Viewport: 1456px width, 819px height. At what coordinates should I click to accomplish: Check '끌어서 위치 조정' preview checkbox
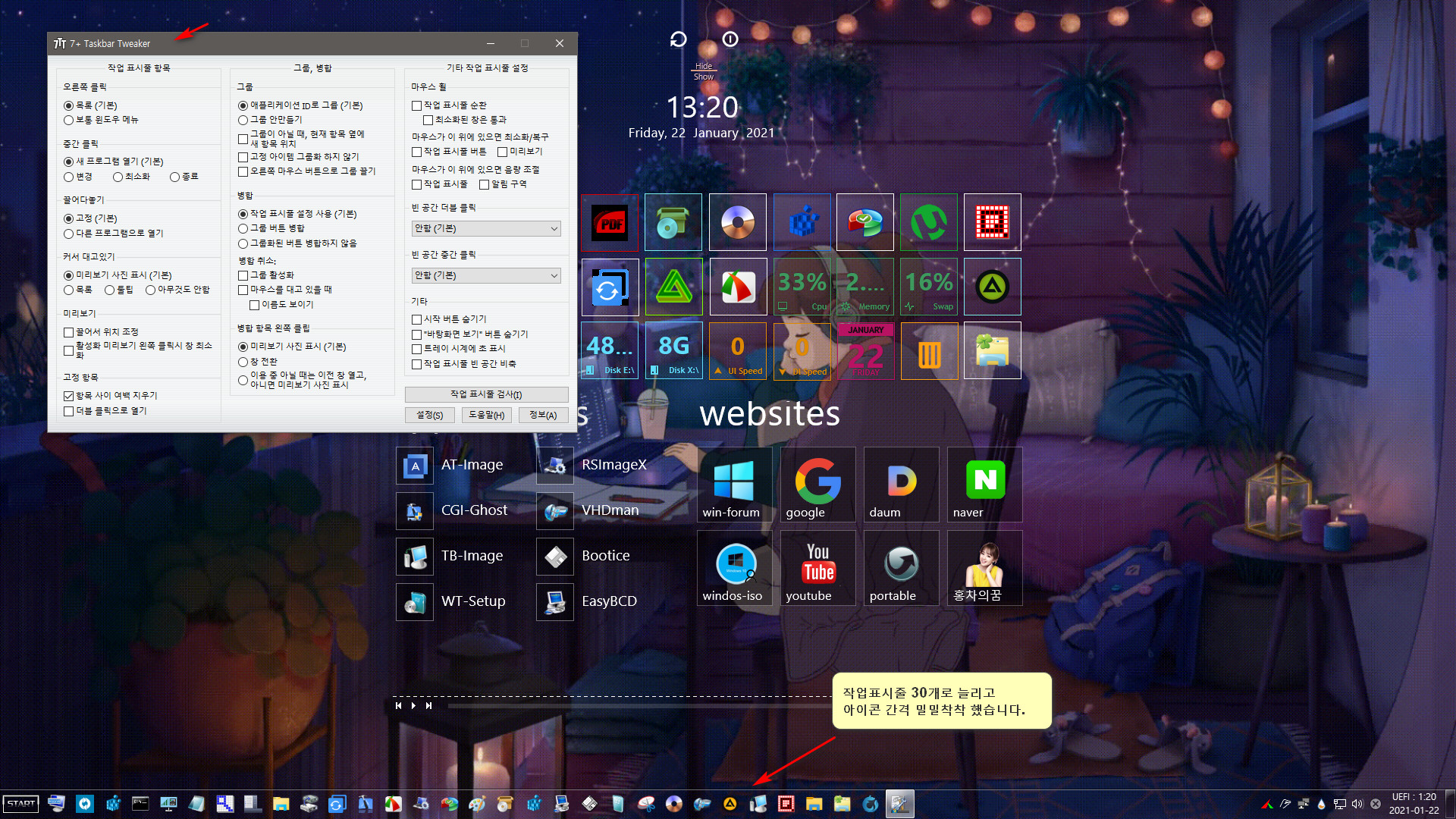(x=102, y=332)
